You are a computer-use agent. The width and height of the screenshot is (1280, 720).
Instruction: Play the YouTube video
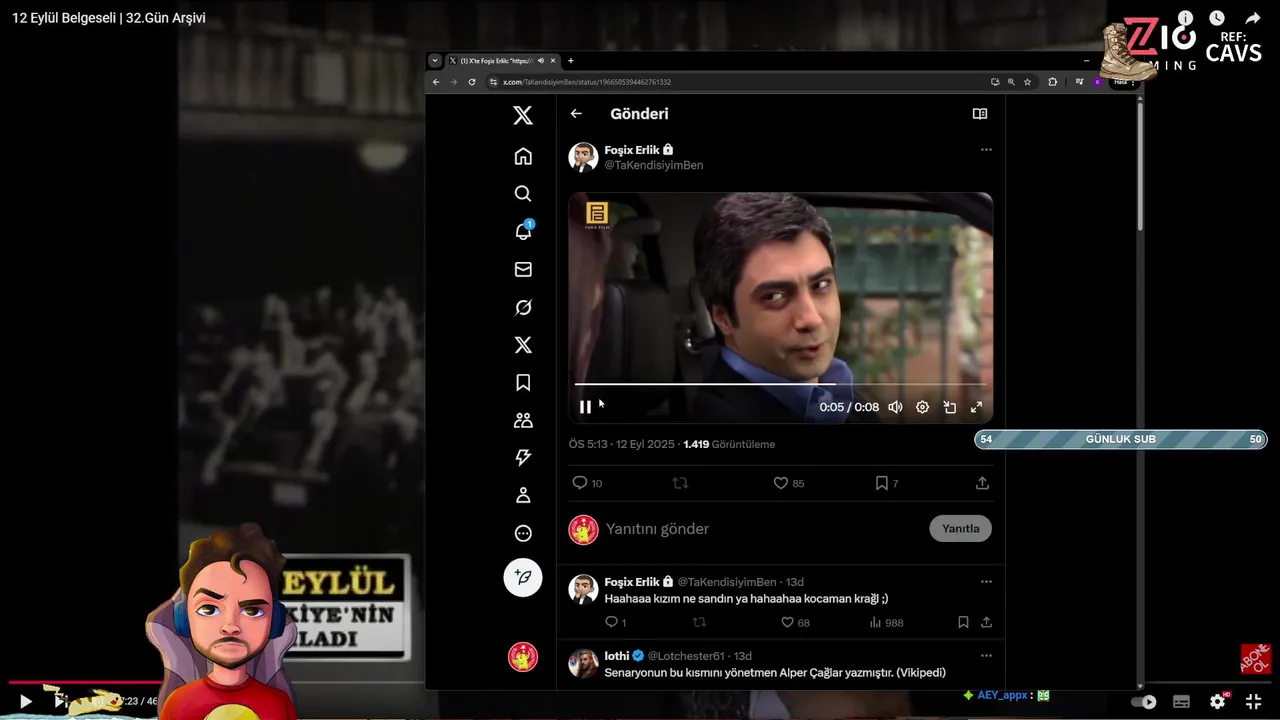pos(26,702)
